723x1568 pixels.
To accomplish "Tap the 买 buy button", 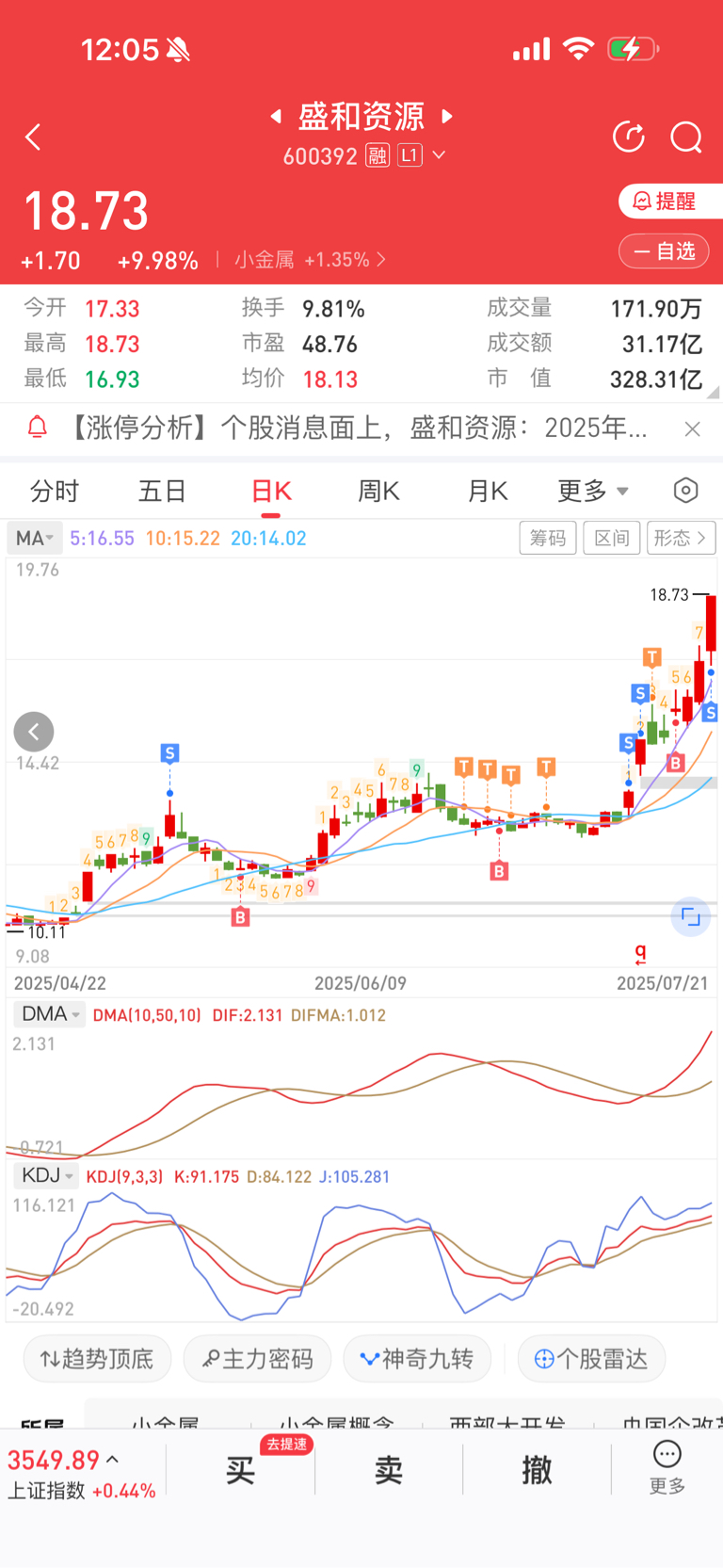I will pyautogui.click(x=240, y=1470).
